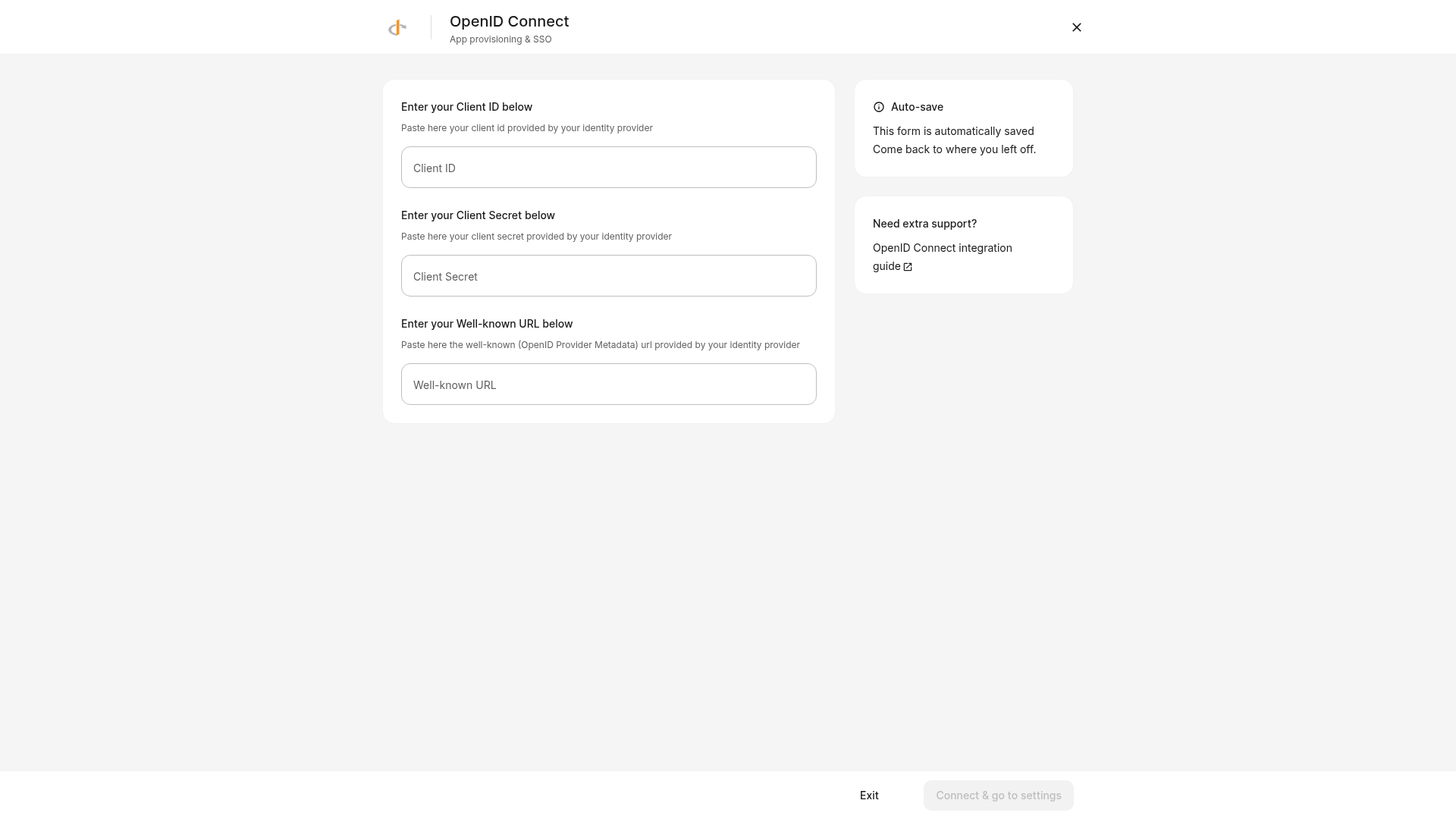Focus the Well-known URL input field

point(609,384)
